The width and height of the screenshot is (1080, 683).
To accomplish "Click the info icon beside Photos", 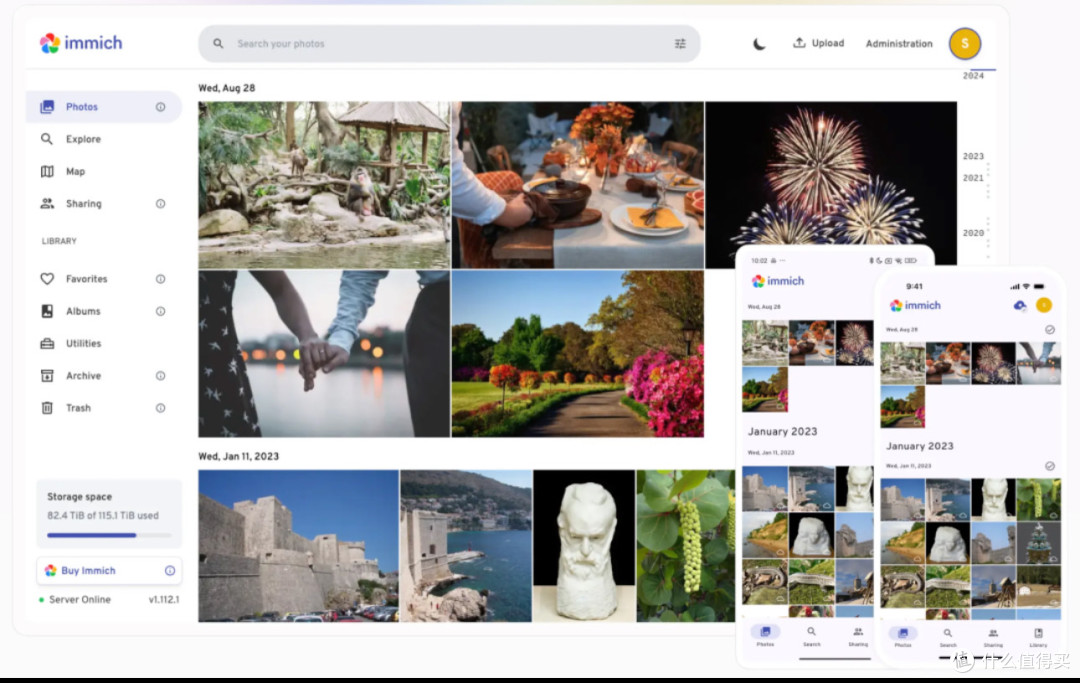I will pyautogui.click(x=160, y=107).
